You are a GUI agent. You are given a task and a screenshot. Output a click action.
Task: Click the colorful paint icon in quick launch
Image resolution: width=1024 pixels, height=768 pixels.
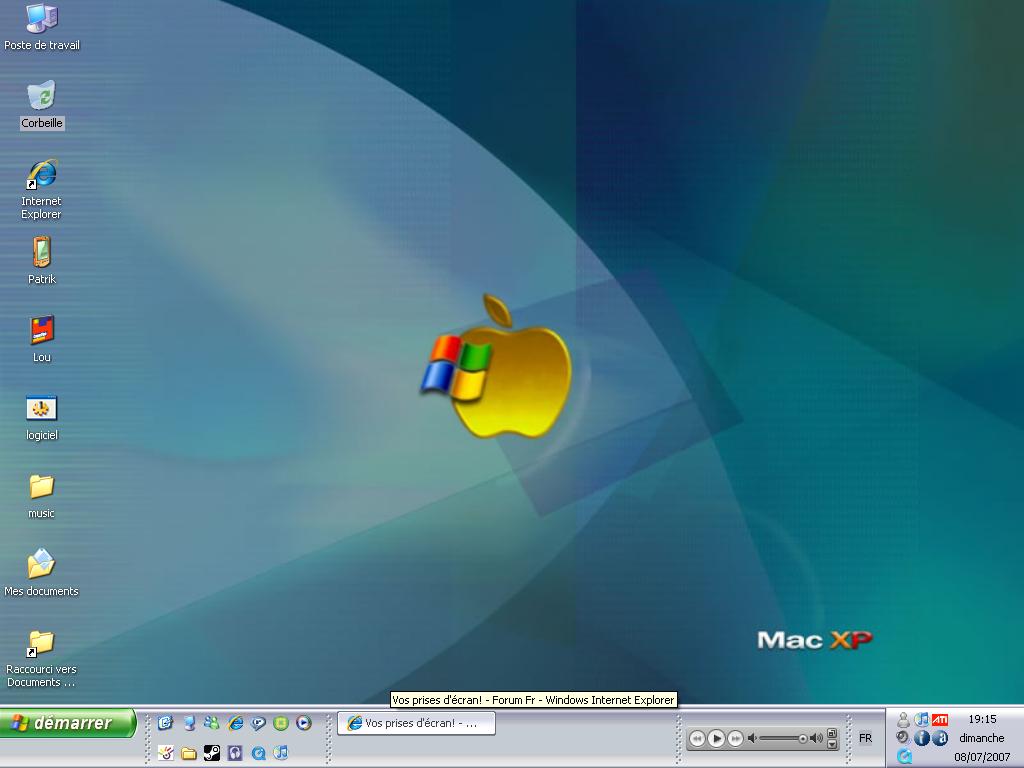click(165, 753)
